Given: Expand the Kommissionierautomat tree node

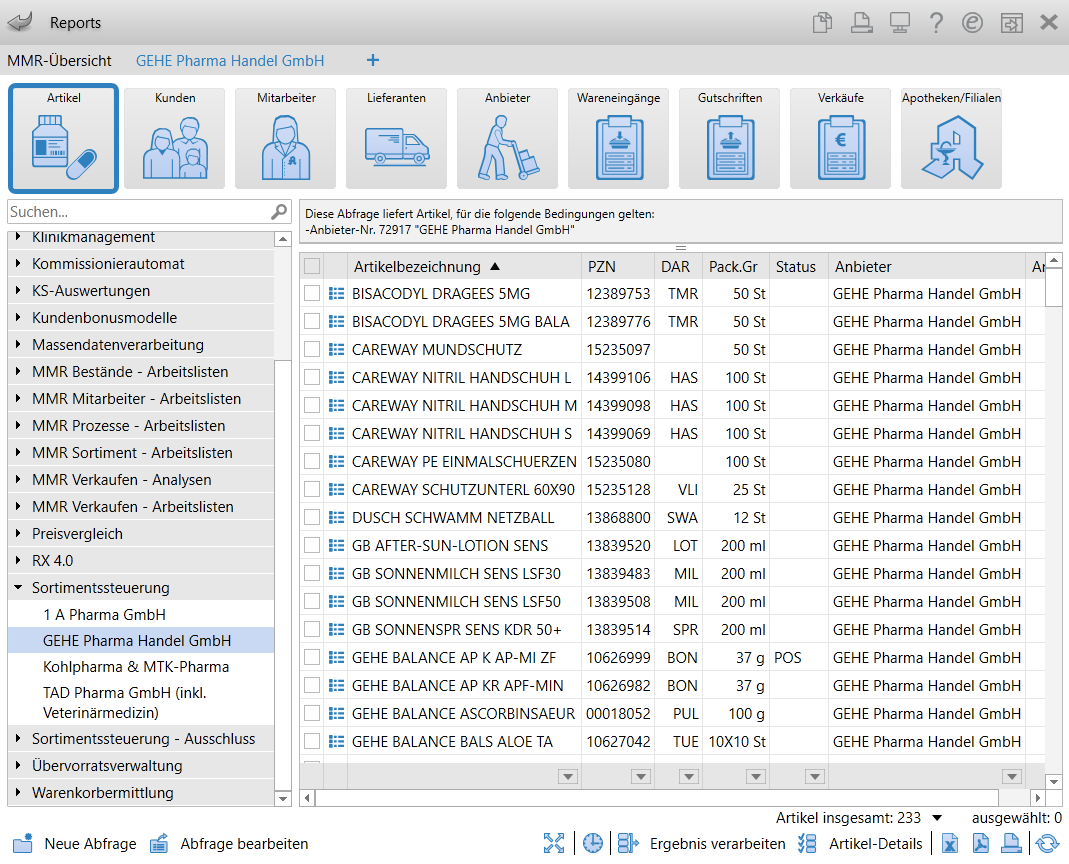Looking at the screenshot, I should pyautogui.click(x=18, y=263).
